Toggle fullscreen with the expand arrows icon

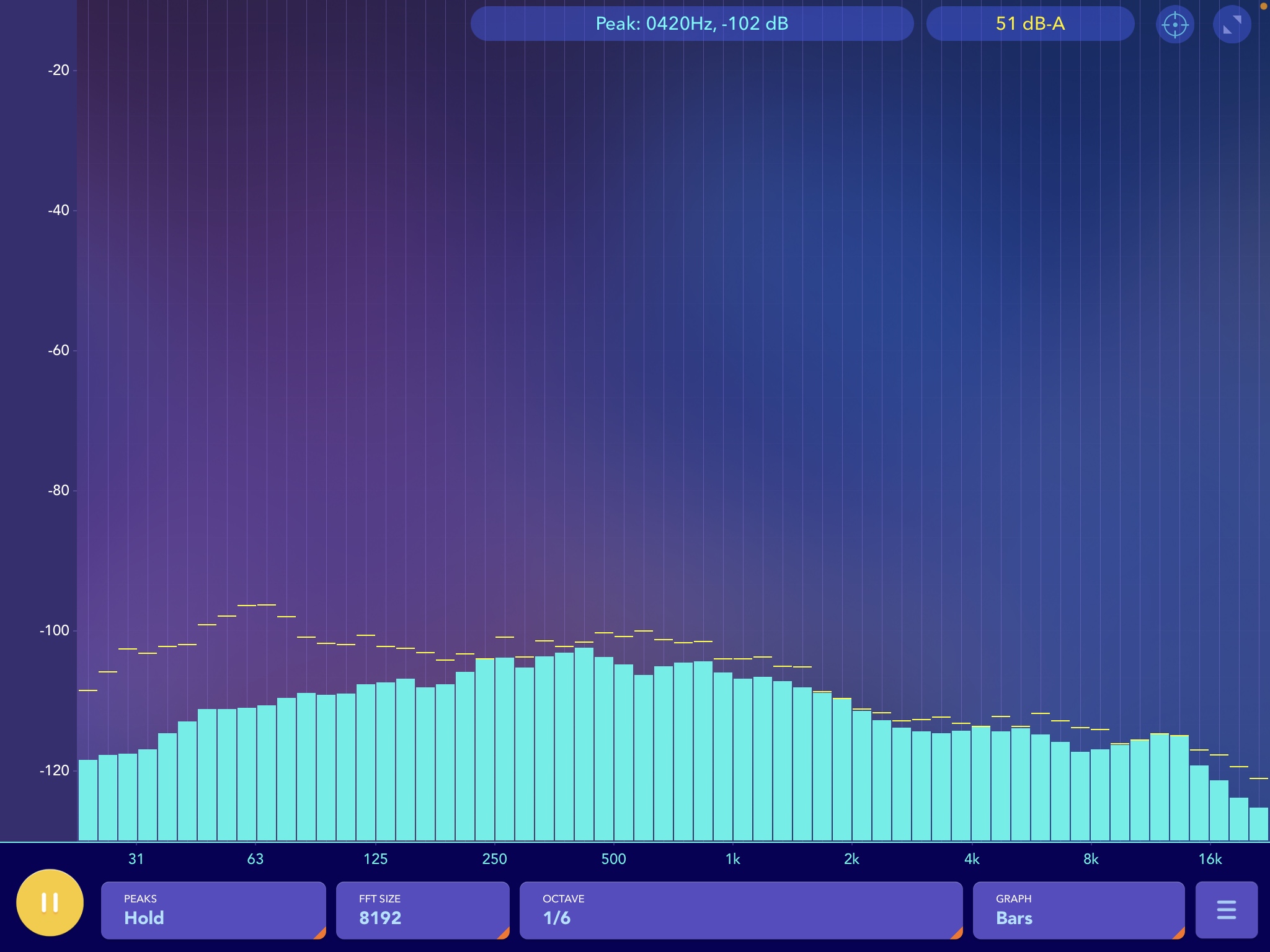point(1232,25)
